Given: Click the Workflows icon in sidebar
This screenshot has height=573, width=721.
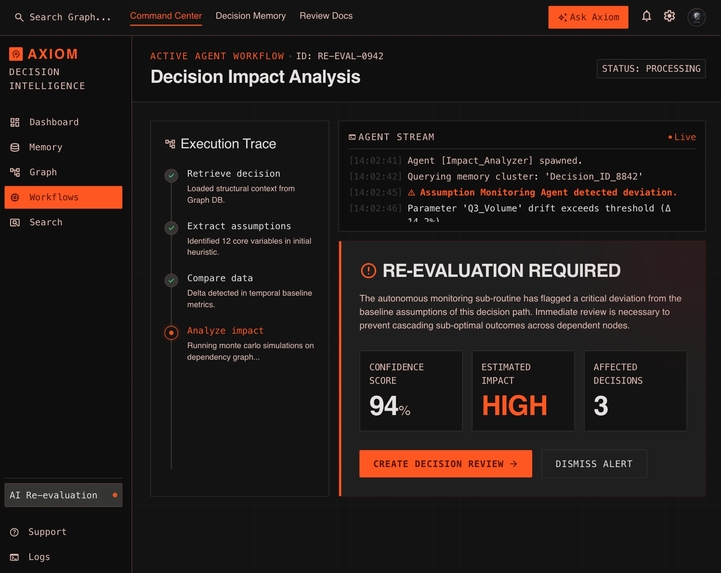Looking at the screenshot, I should click(x=15, y=197).
